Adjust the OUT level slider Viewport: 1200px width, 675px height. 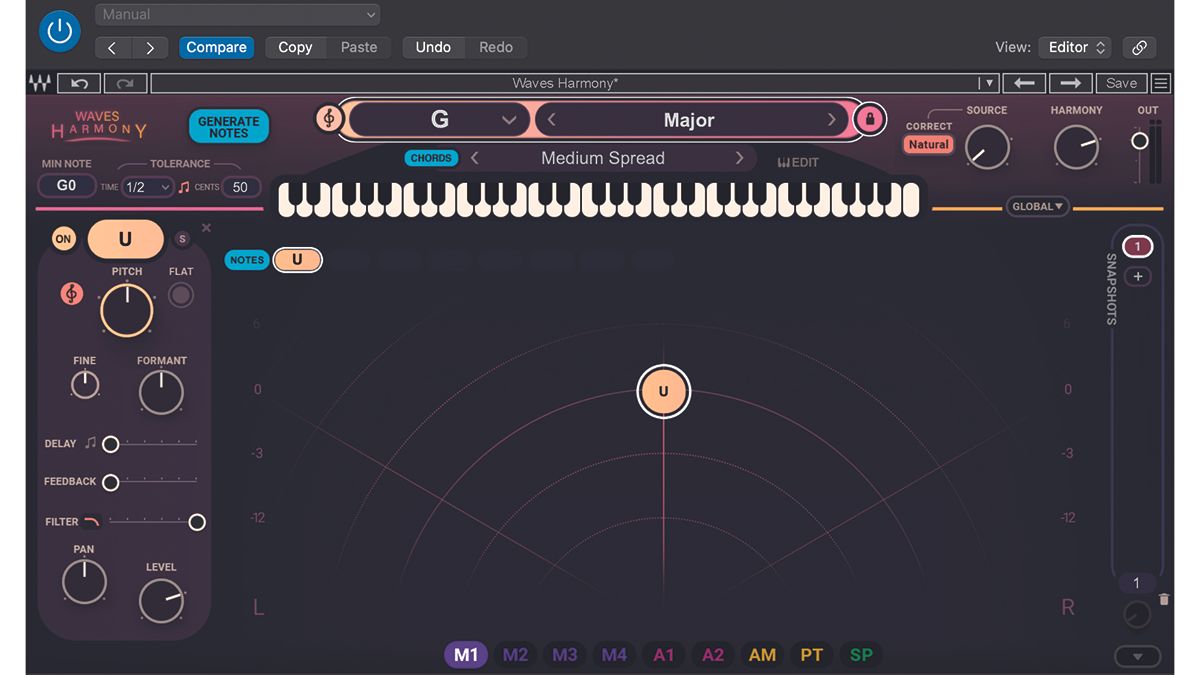(x=1140, y=140)
